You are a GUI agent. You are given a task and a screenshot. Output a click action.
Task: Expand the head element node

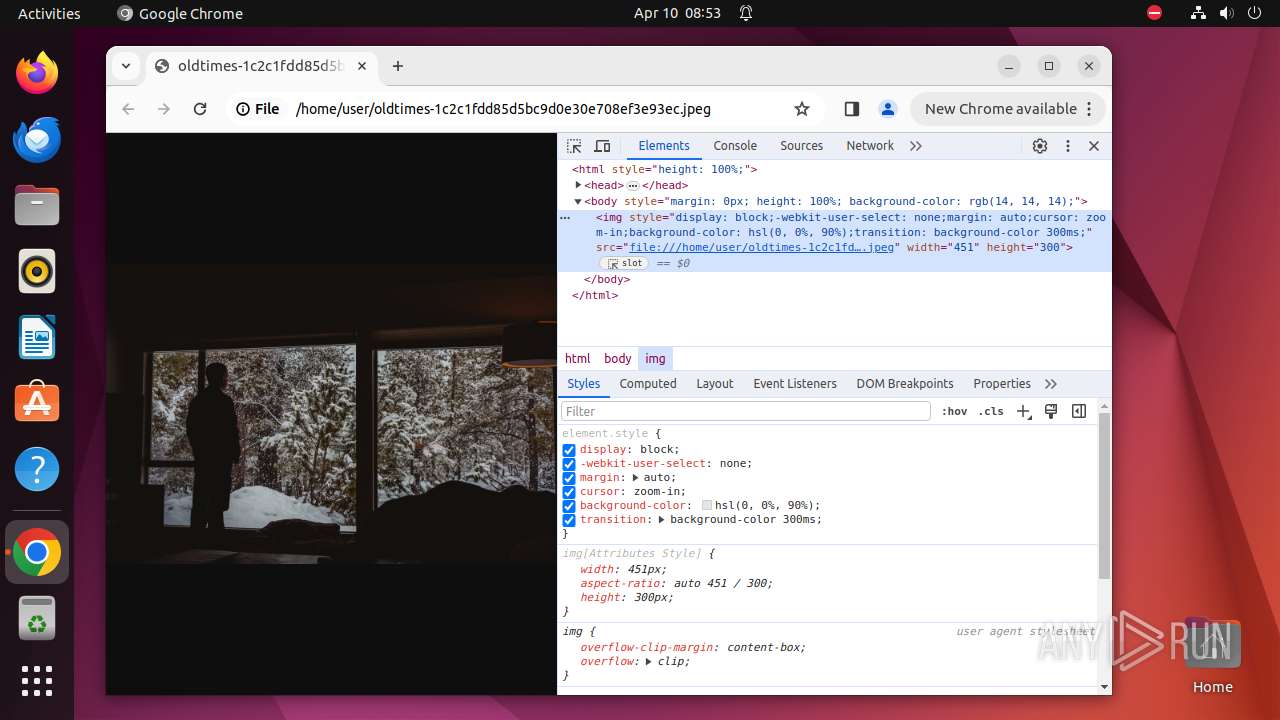(578, 185)
